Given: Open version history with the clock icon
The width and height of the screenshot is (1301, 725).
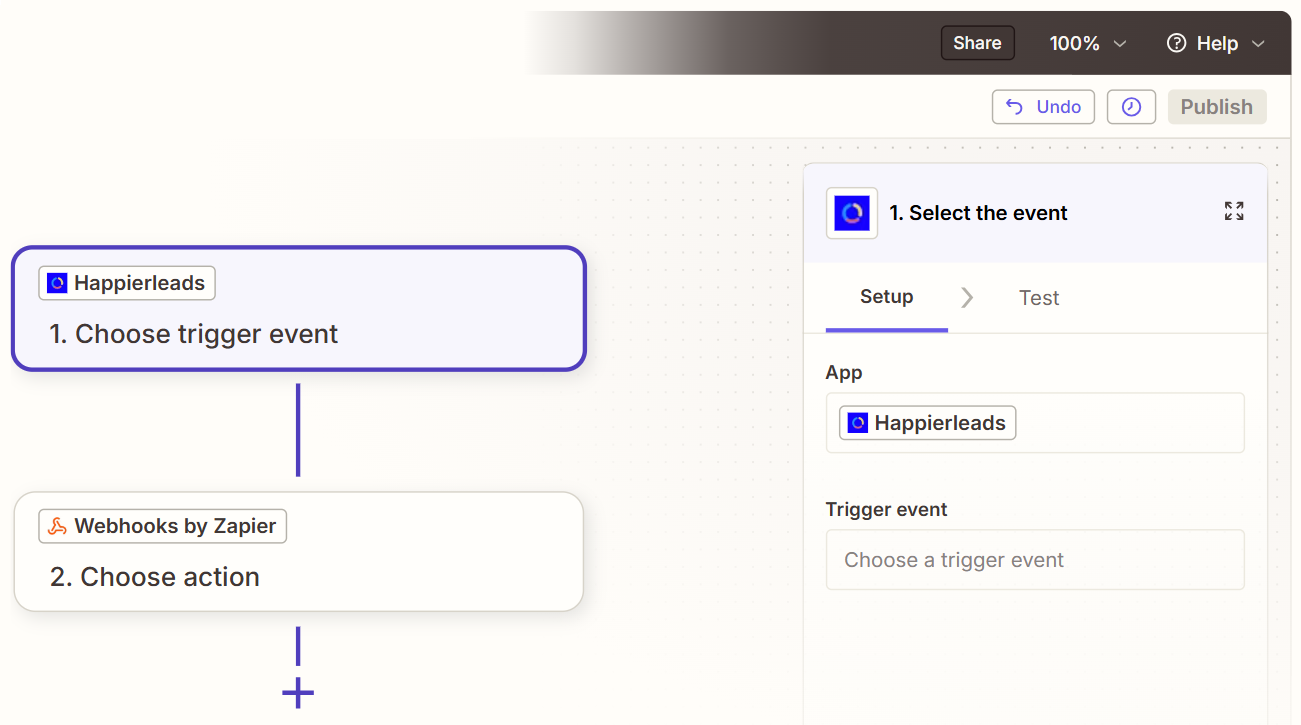Looking at the screenshot, I should 1131,107.
